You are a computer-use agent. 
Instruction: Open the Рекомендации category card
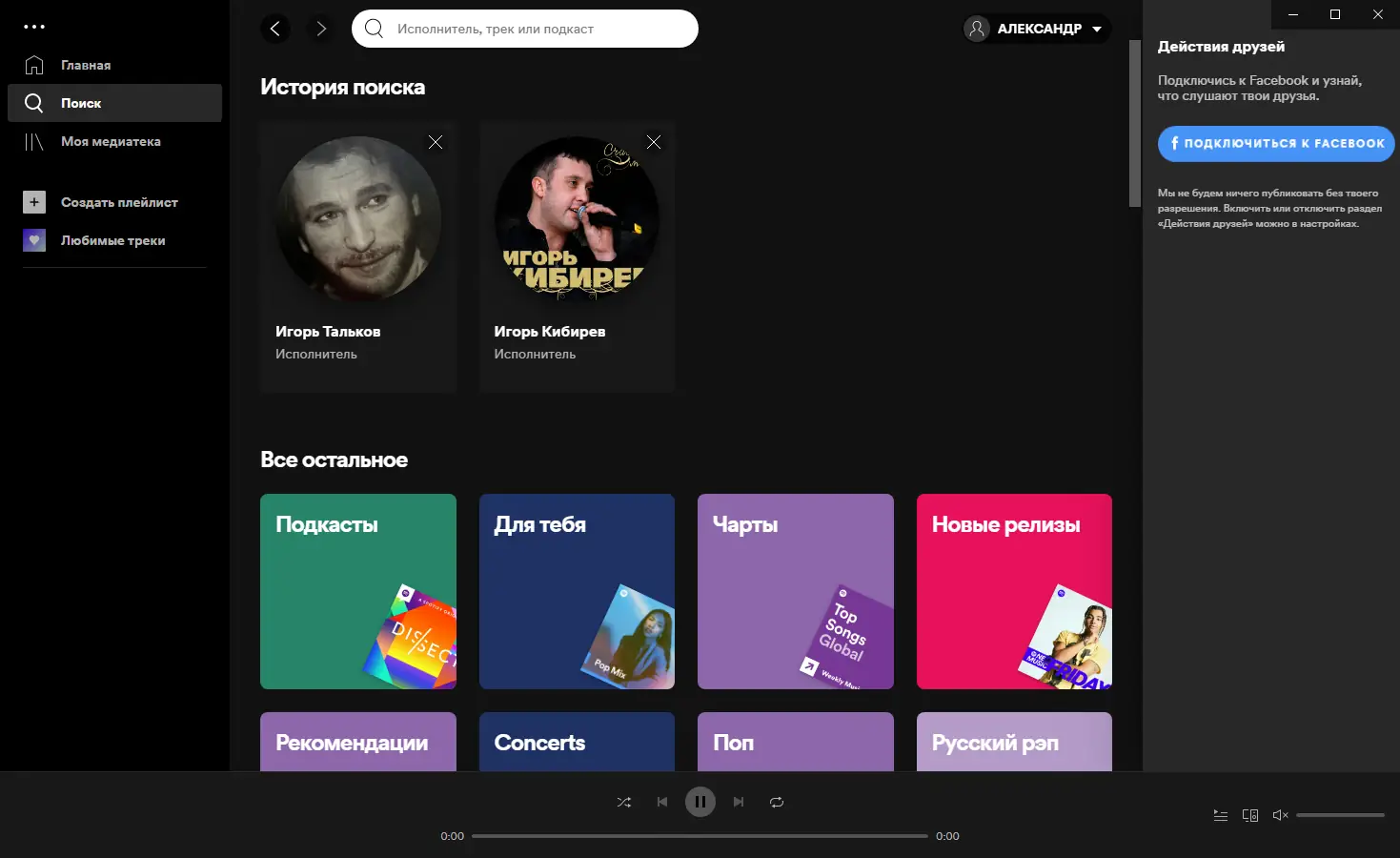tap(358, 742)
